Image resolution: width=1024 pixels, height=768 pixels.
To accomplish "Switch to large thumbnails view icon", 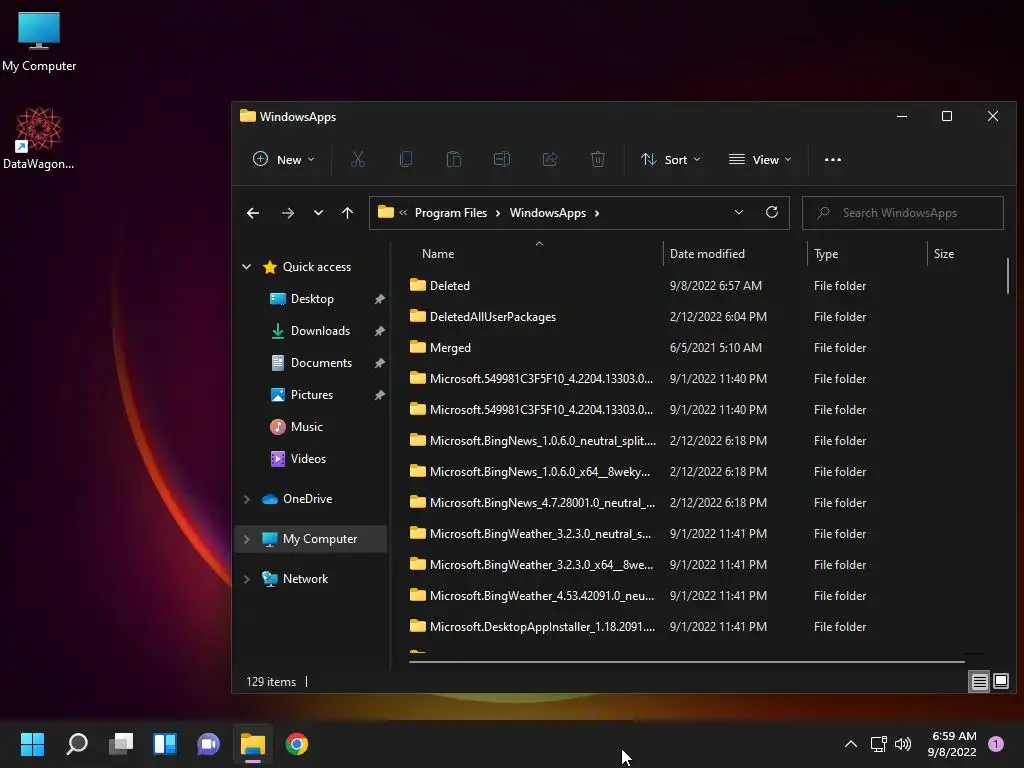I will point(1000,682).
